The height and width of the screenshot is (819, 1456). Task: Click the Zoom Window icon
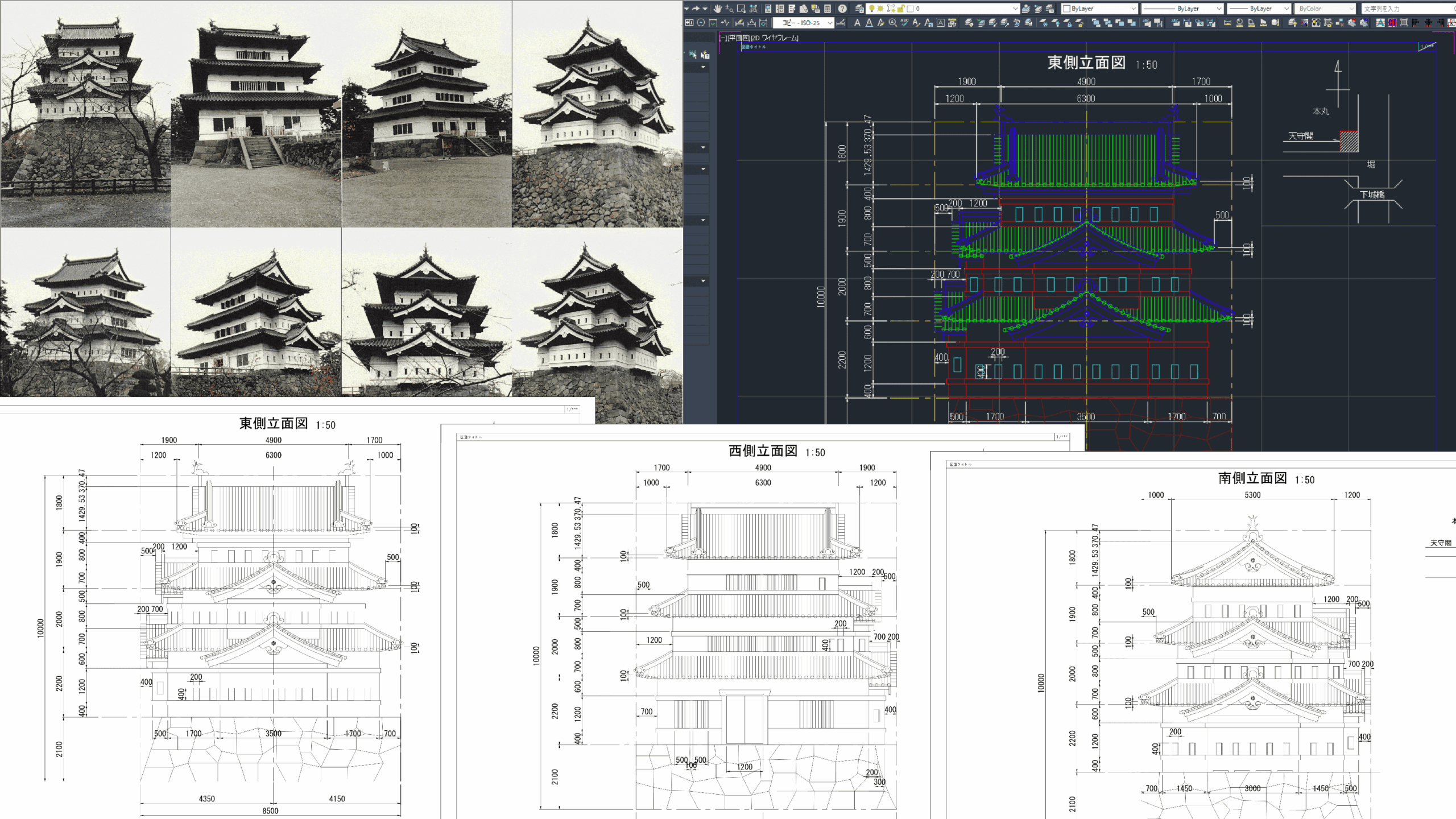(741, 9)
